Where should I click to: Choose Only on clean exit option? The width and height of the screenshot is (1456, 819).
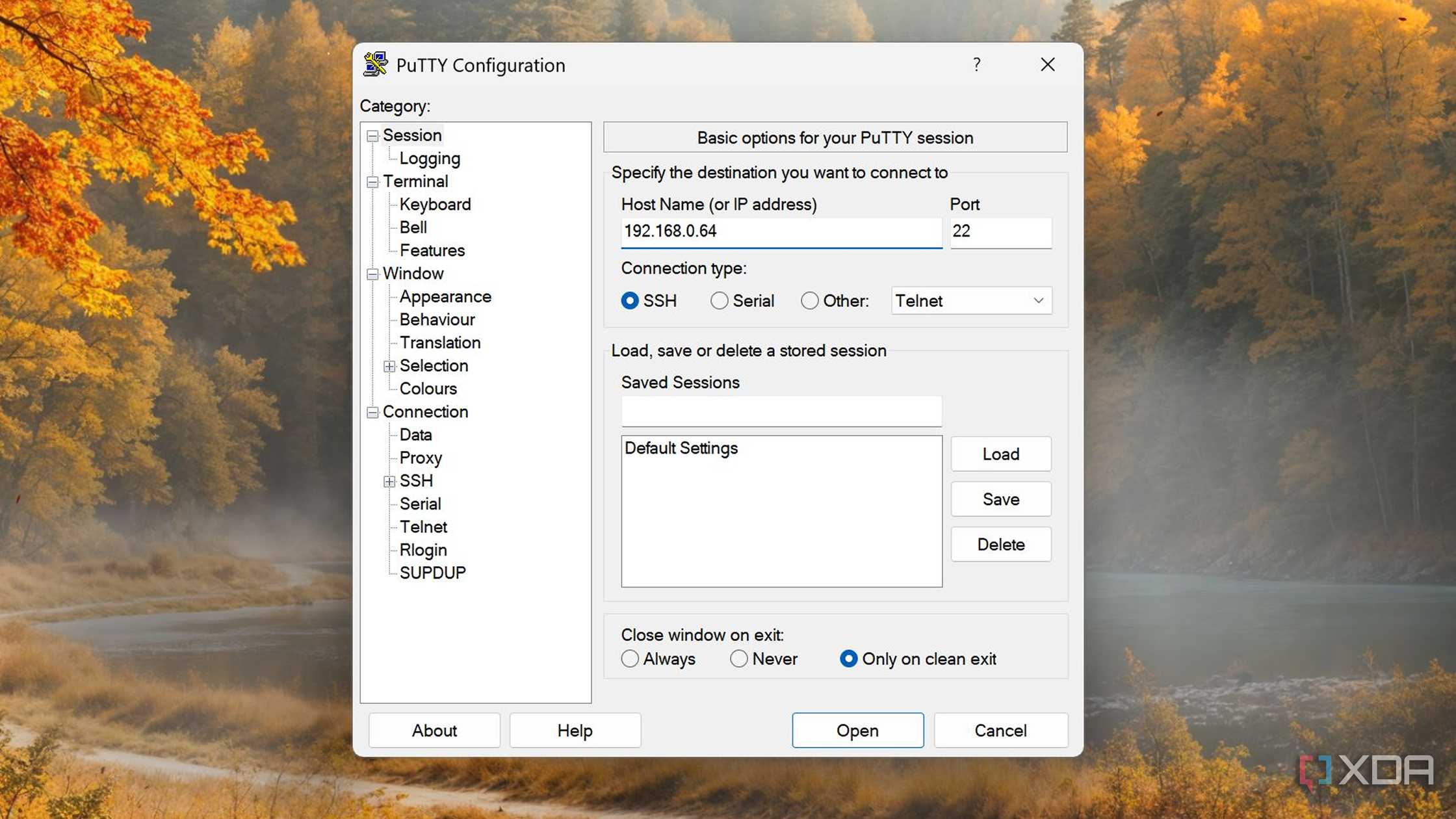[848, 658]
